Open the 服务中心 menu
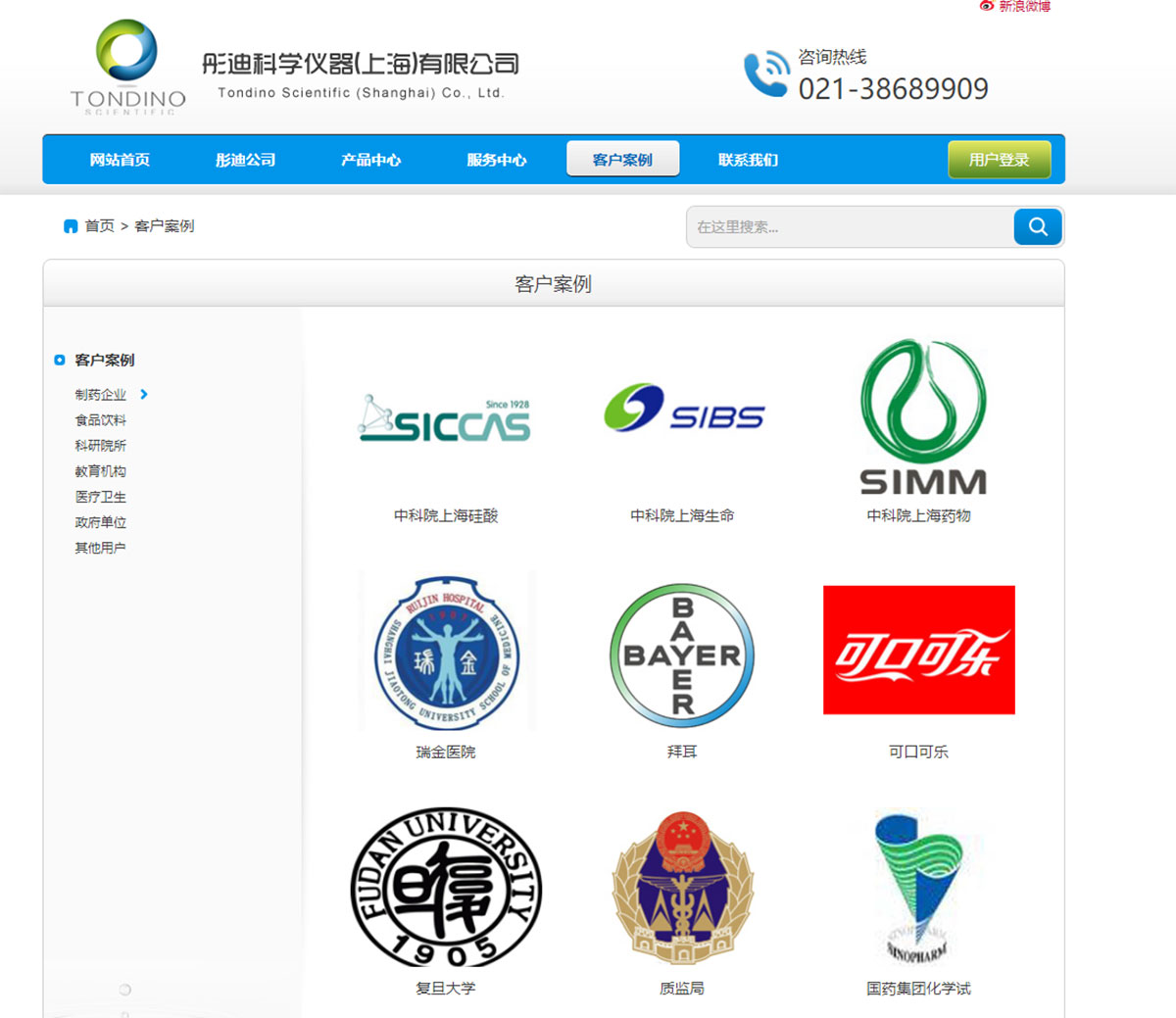This screenshot has height=1018, width=1176. coord(496,160)
